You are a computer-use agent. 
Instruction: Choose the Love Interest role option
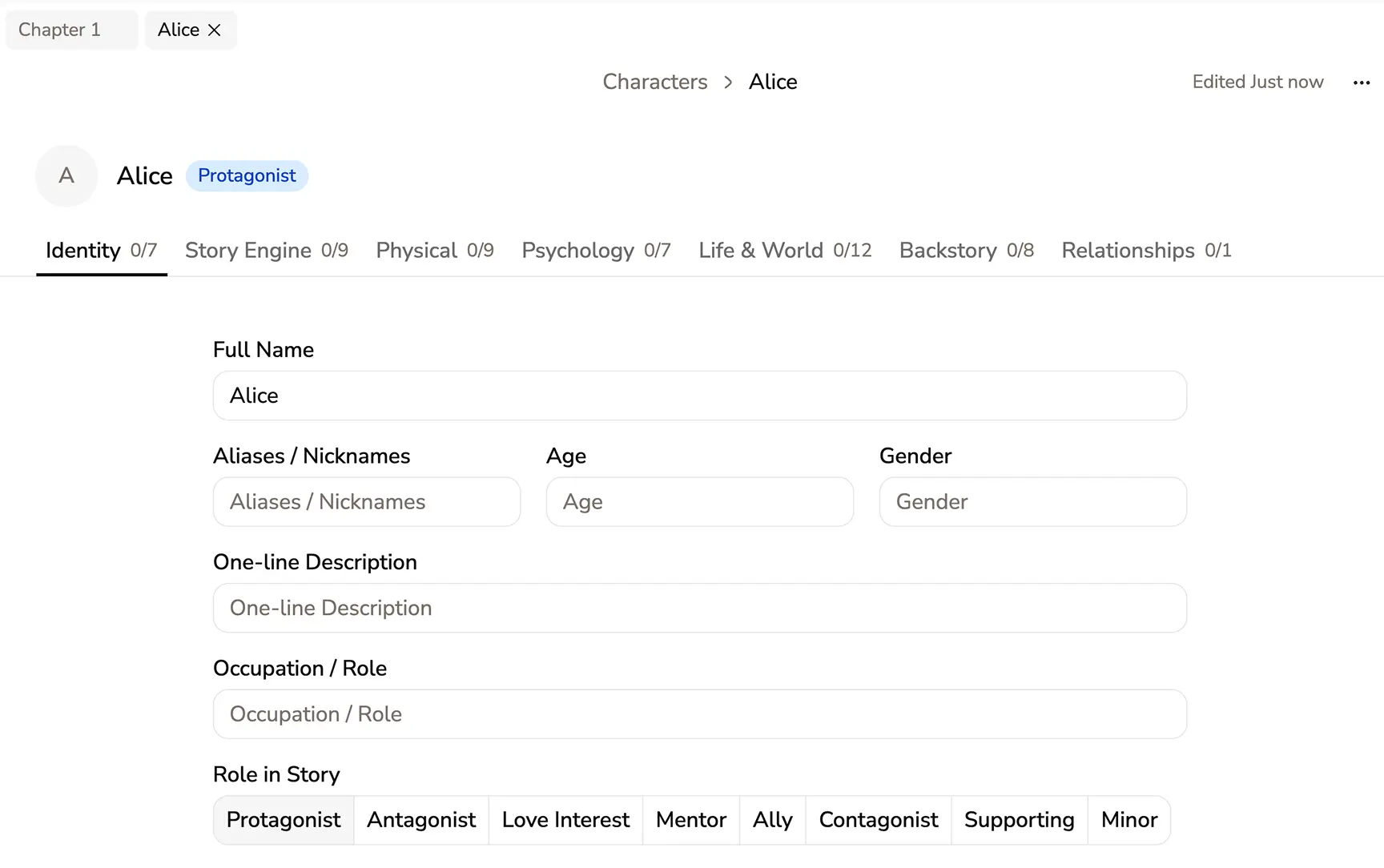[565, 820]
